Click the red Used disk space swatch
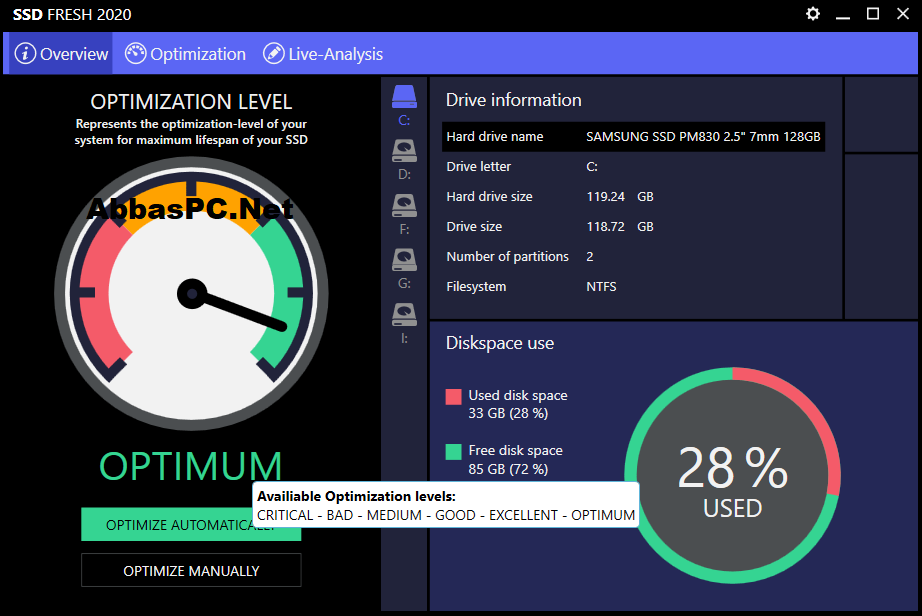Image resolution: width=922 pixels, height=616 pixels. (x=453, y=397)
